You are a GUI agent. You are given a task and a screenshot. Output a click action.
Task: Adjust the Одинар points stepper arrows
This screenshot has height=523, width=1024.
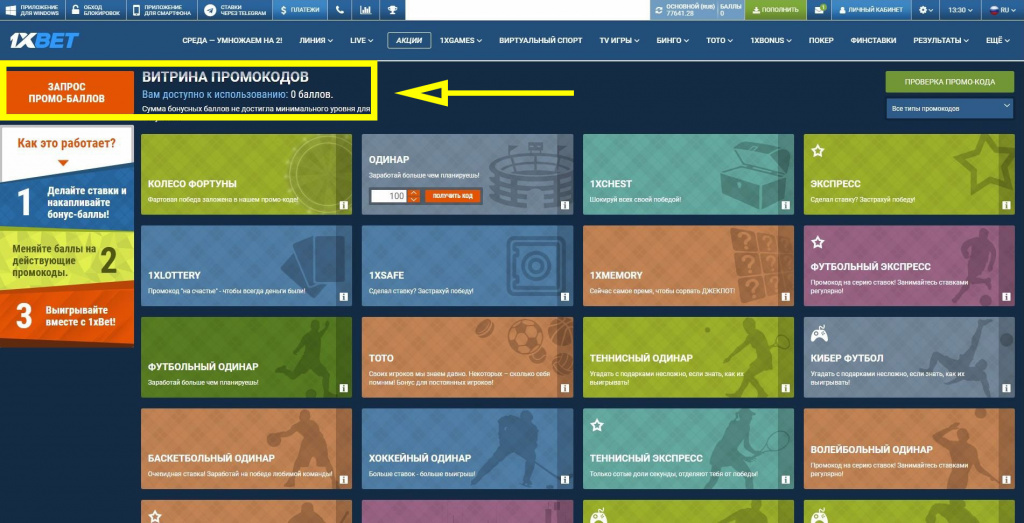click(413, 196)
